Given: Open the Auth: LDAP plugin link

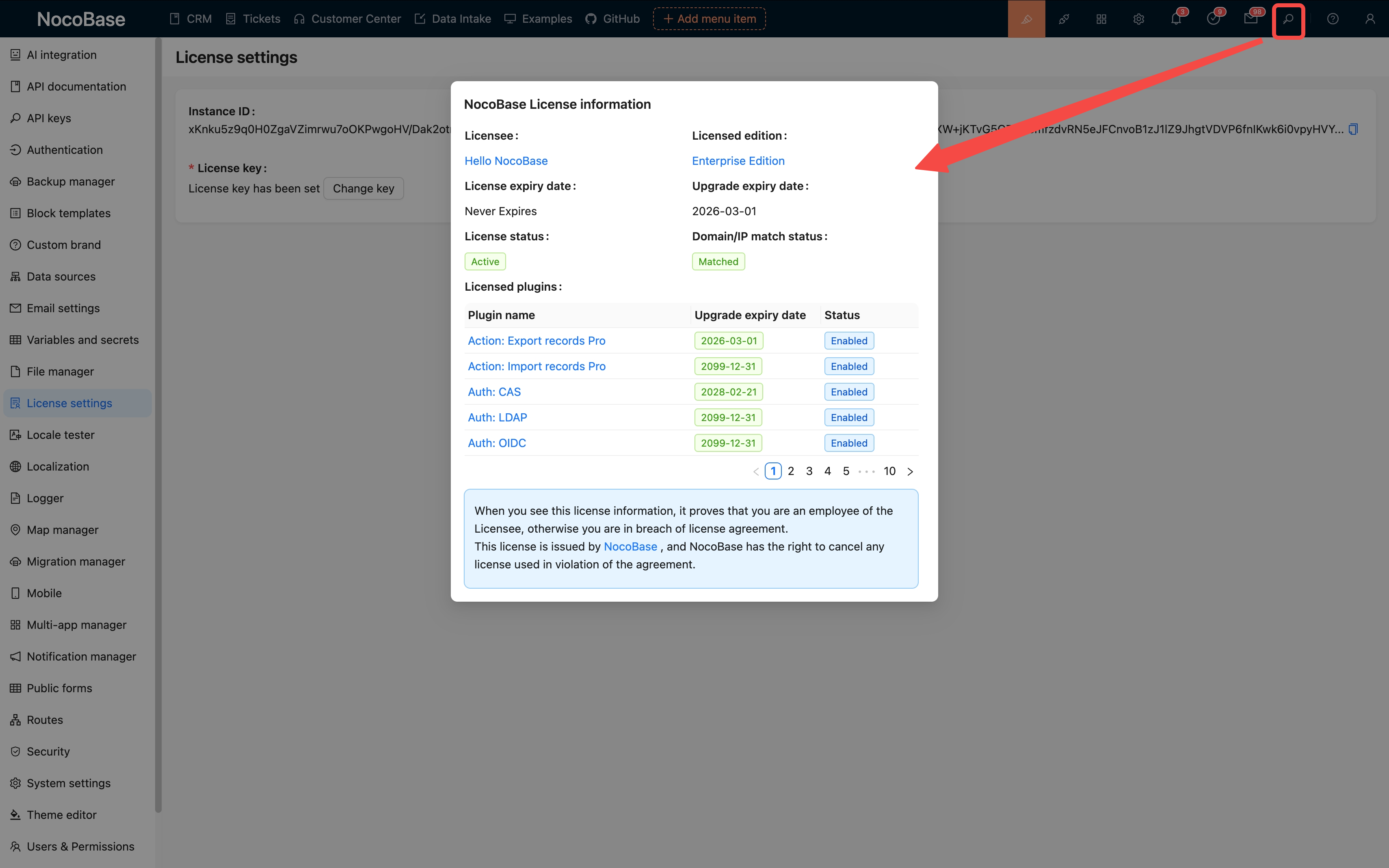Looking at the screenshot, I should (x=497, y=417).
